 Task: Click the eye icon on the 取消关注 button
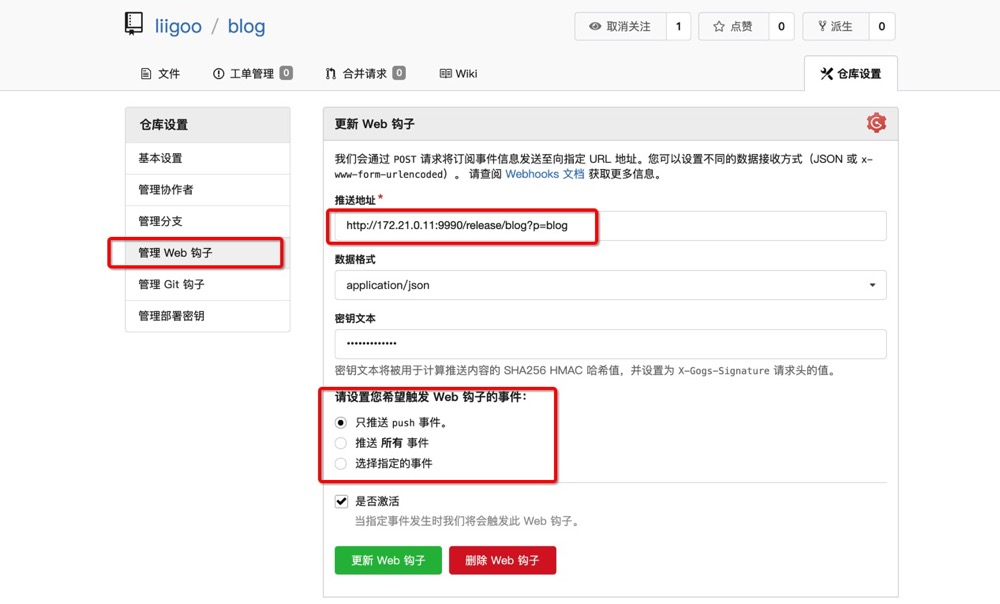click(x=595, y=27)
